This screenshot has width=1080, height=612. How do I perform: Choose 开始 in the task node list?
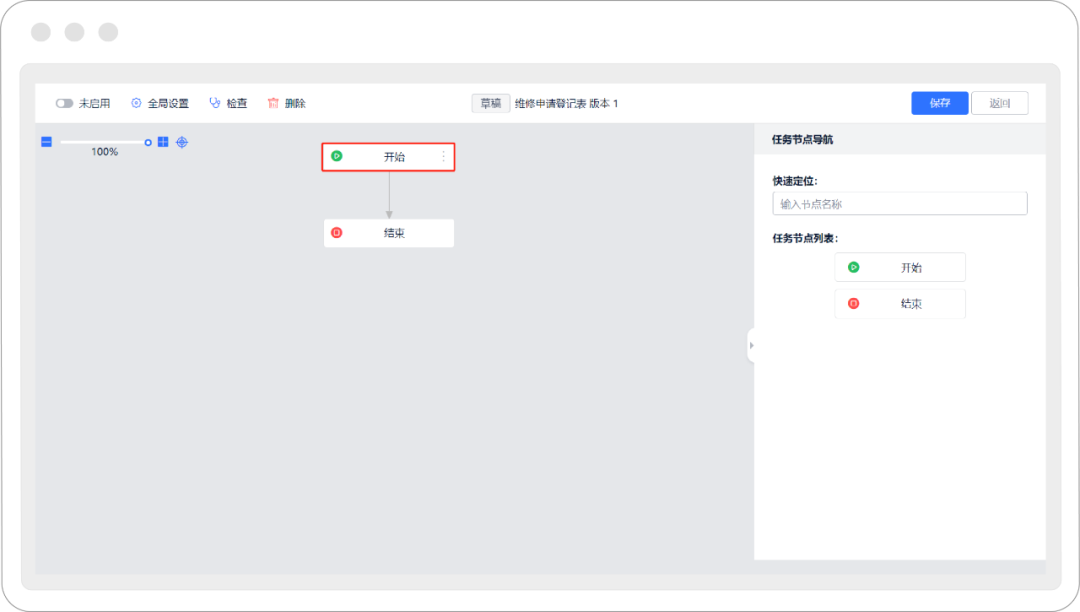tap(900, 268)
